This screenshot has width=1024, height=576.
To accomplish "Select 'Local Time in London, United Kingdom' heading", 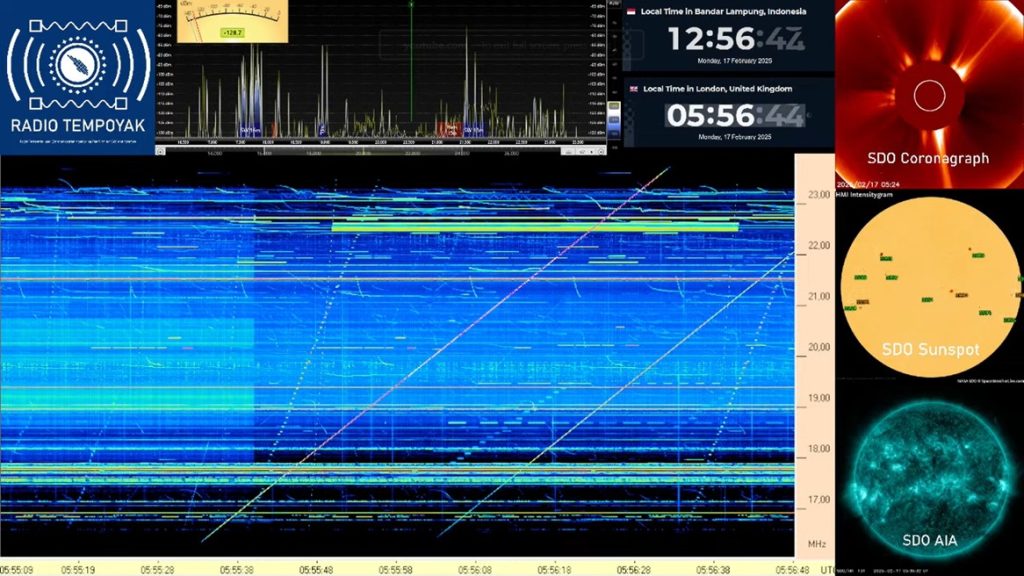I will 717,89.
